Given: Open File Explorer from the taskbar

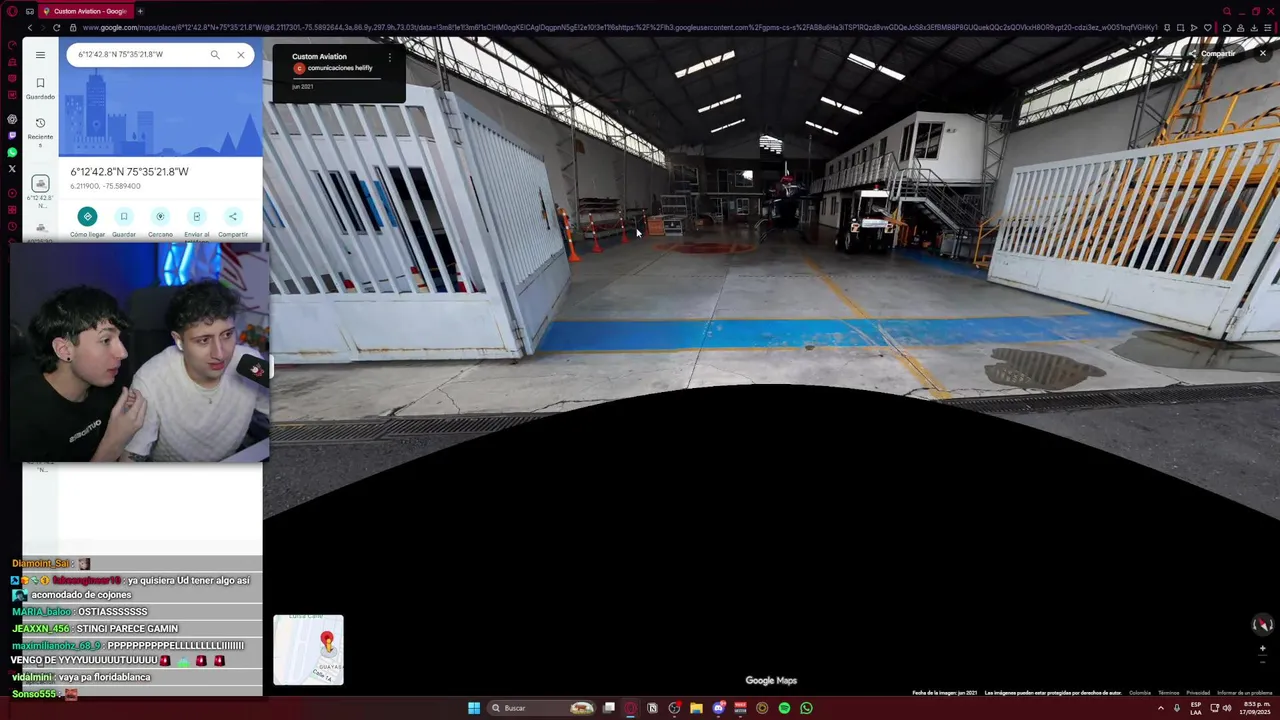Looking at the screenshot, I should (x=696, y=708).
